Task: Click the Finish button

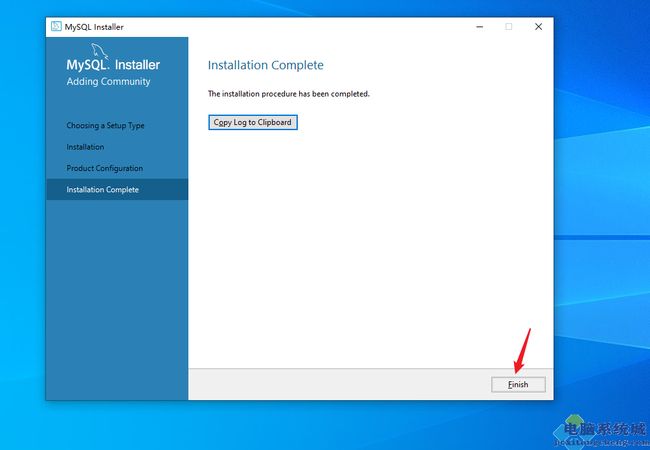Action: [x=518, y=385]
